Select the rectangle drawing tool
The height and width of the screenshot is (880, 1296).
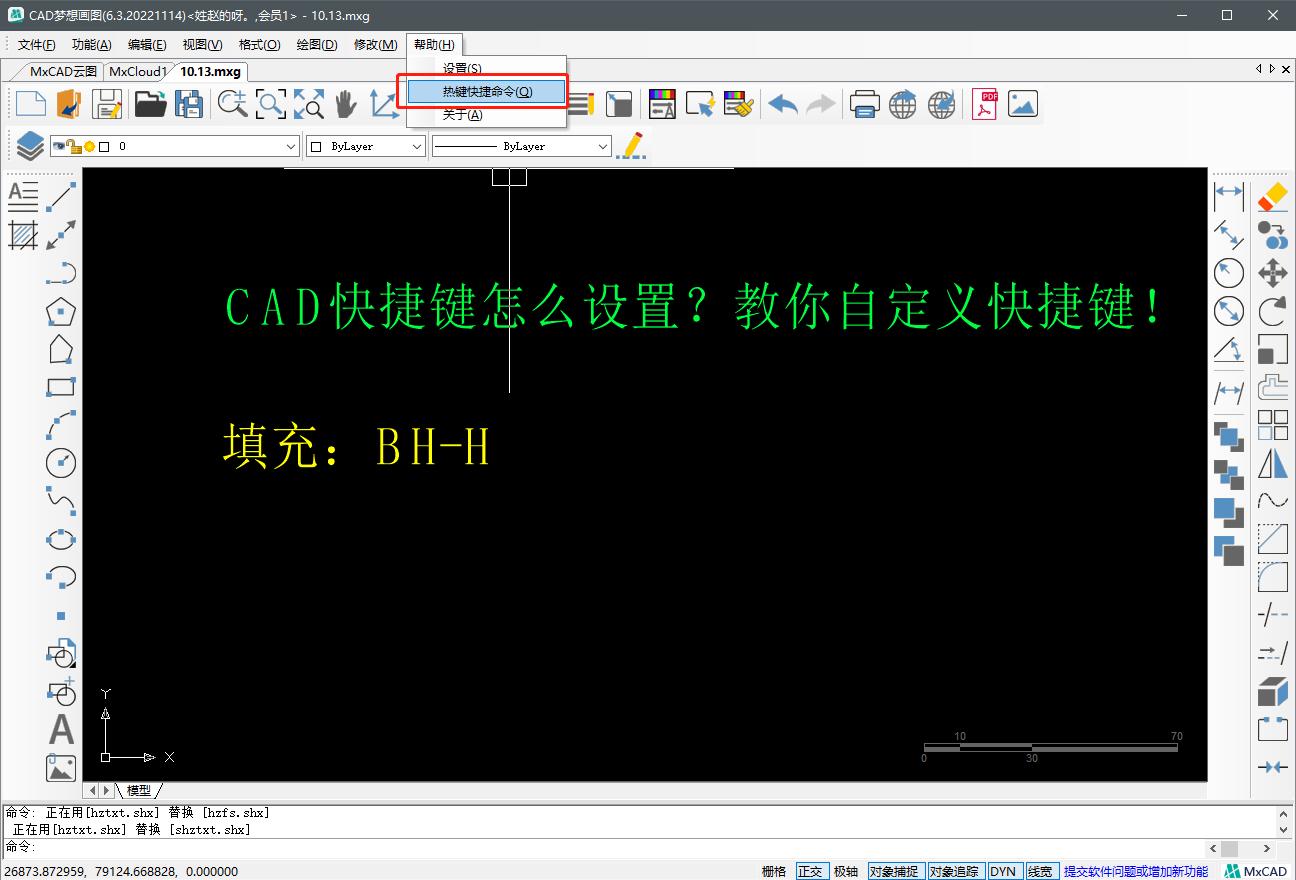61,388
